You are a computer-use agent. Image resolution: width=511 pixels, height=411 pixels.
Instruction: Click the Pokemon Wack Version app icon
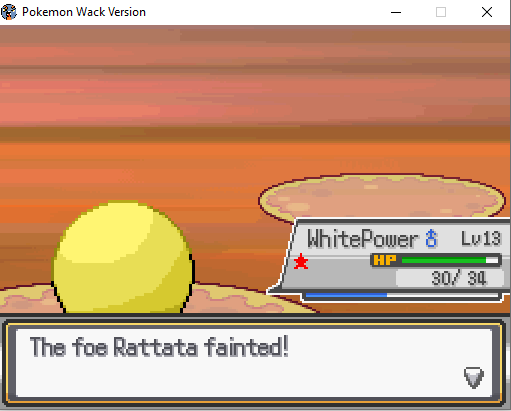(9, 12)
